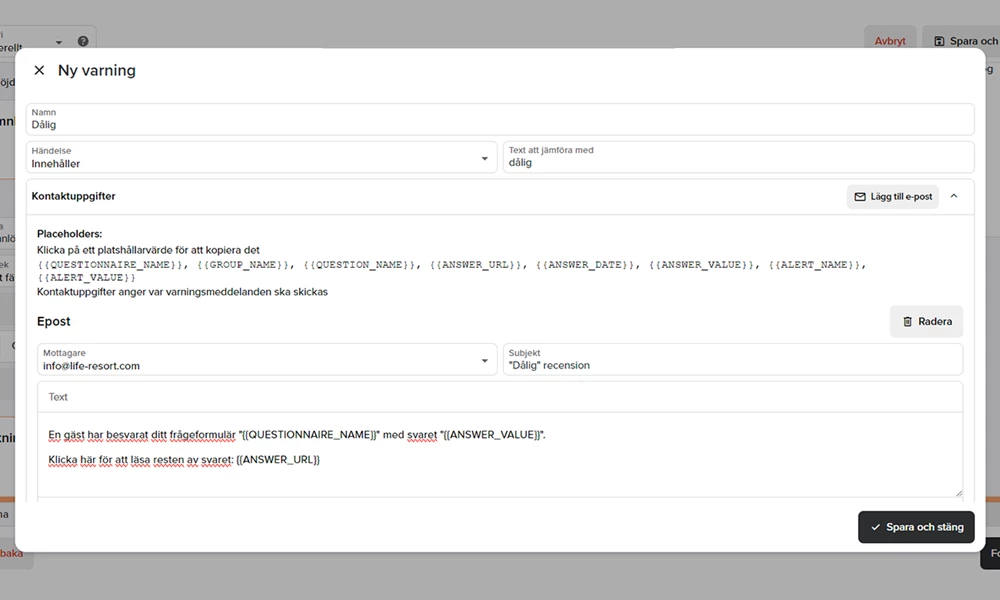Click the Placeholders: heading
The image size is (1000, 600).
tap(70, 234)
